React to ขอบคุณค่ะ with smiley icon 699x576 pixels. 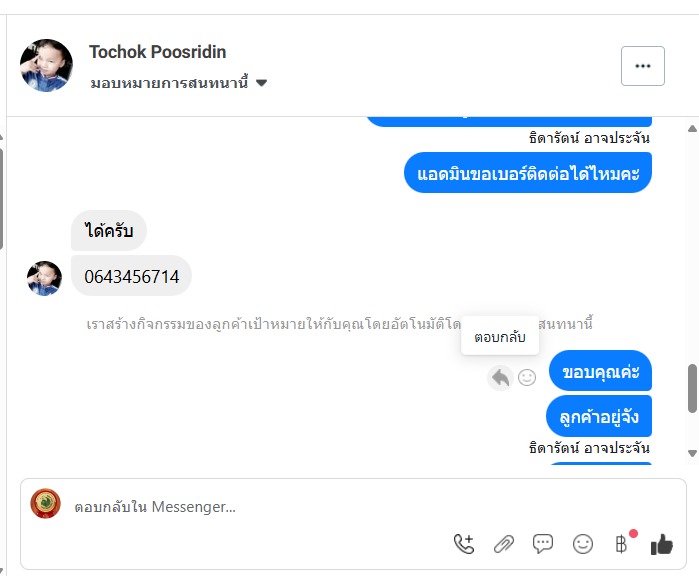click(x=527, y=377)
